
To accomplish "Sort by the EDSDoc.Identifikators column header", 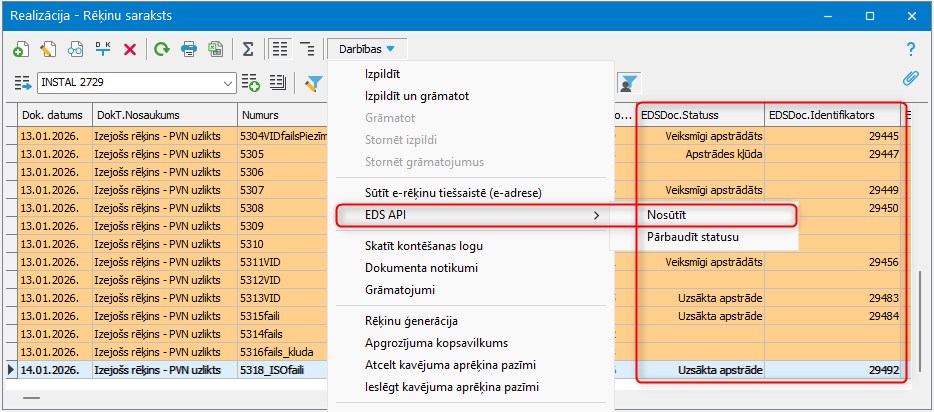I will click(x=833, y=114).
